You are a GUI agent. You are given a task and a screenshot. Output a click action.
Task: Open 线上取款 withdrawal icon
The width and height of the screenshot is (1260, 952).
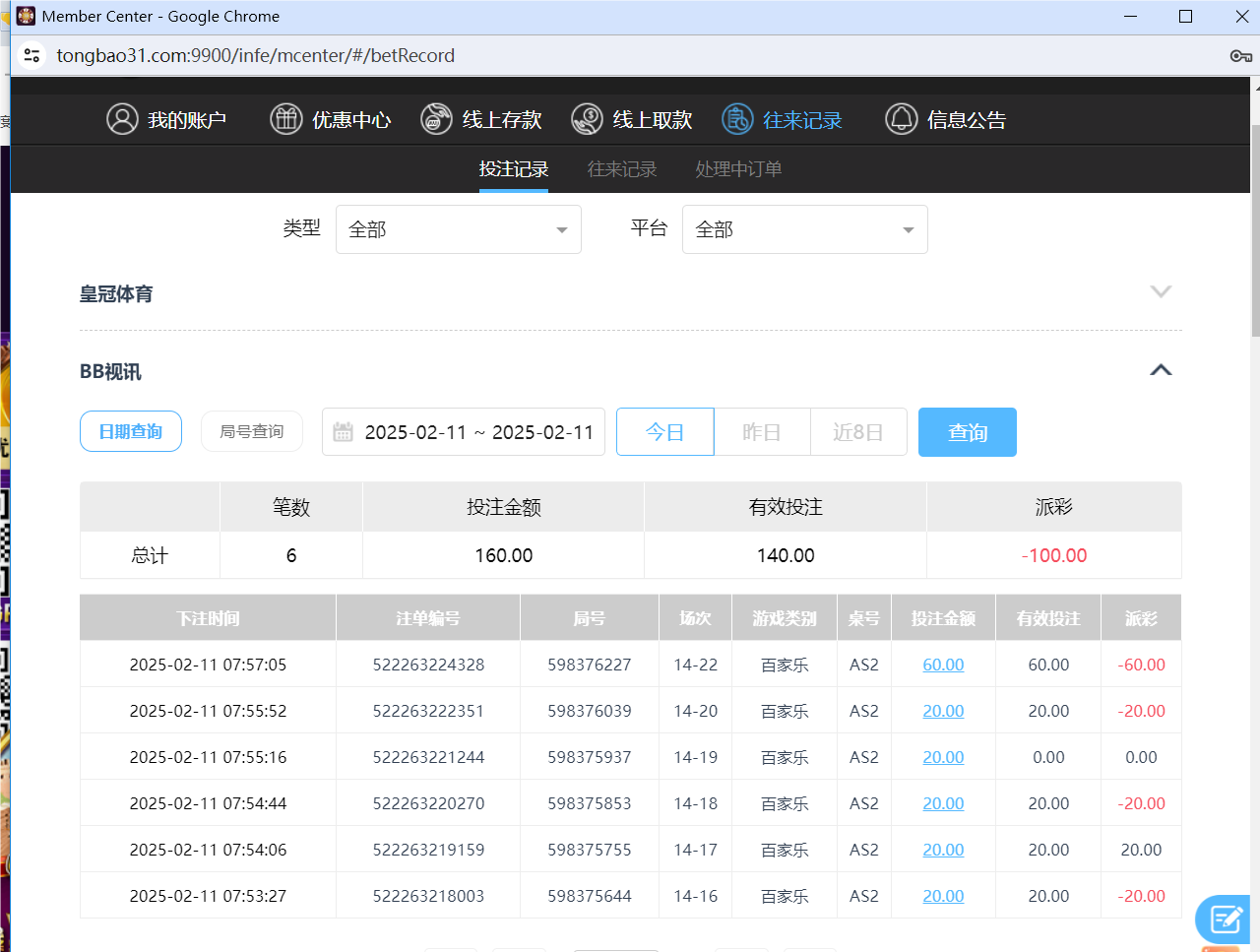tap(587, 118)
